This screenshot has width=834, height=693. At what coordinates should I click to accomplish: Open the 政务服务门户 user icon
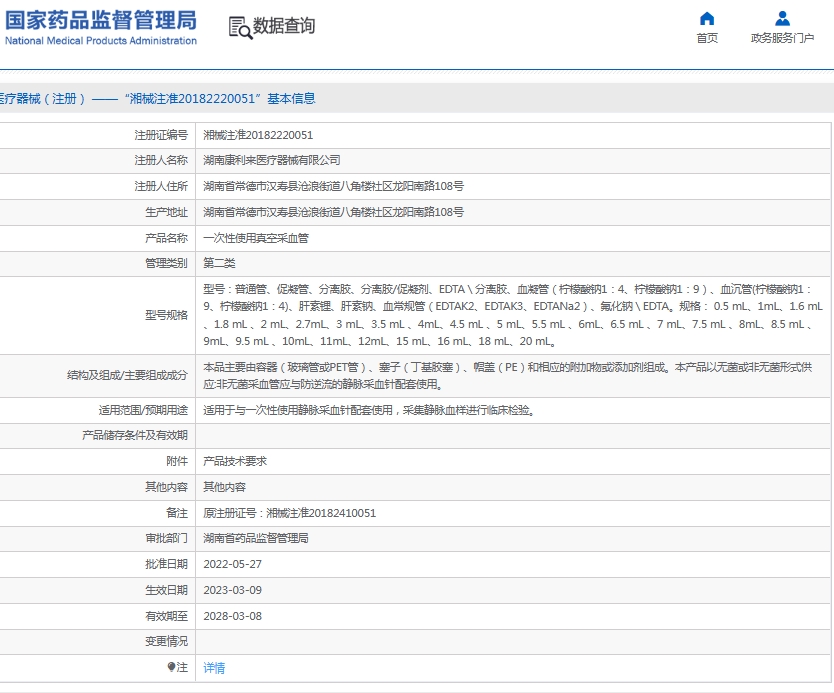[x=782, y=19]
